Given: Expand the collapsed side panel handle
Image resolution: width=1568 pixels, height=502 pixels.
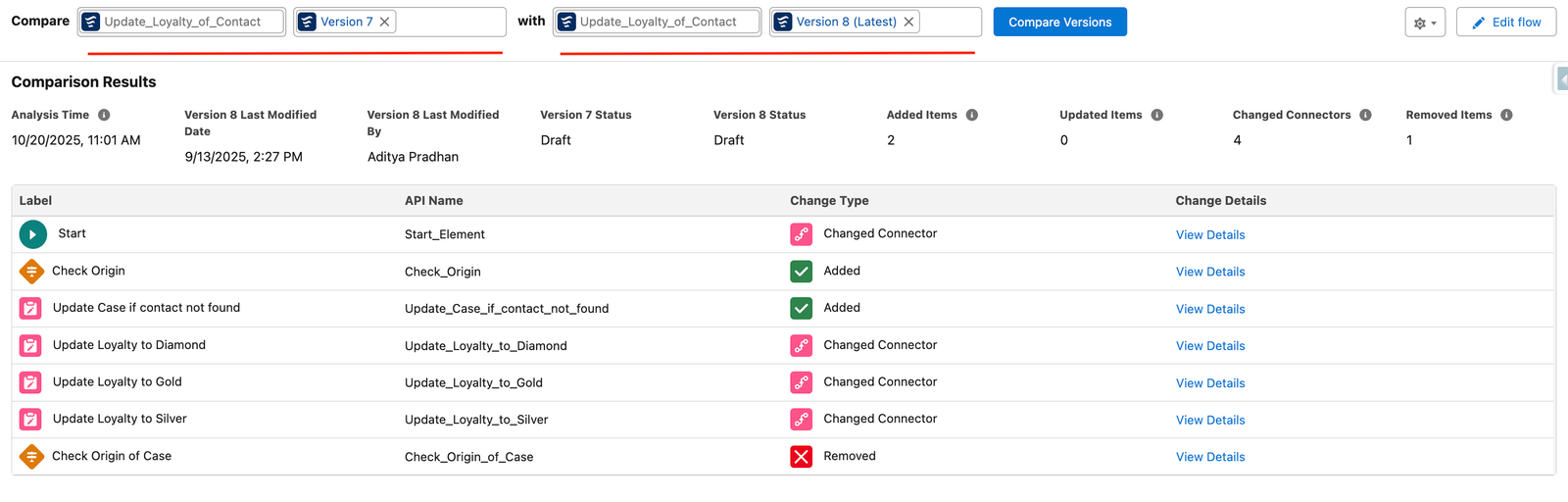Looking at the screenshot, I should (1561, 78).
